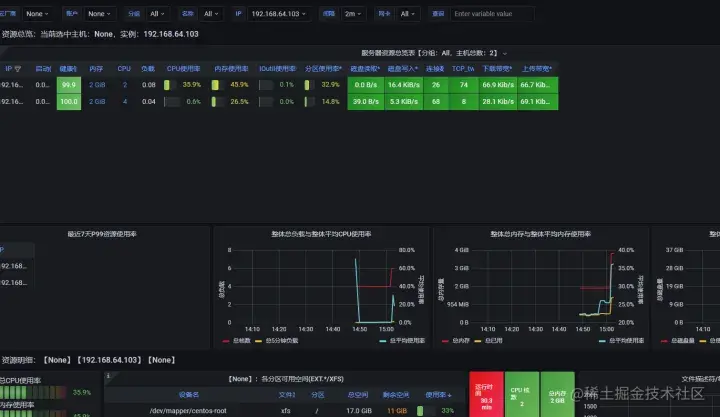The height and width of the screenshot is (417, 720).
Task: Click the 74 TCP_tw cell
Action: 464,85
